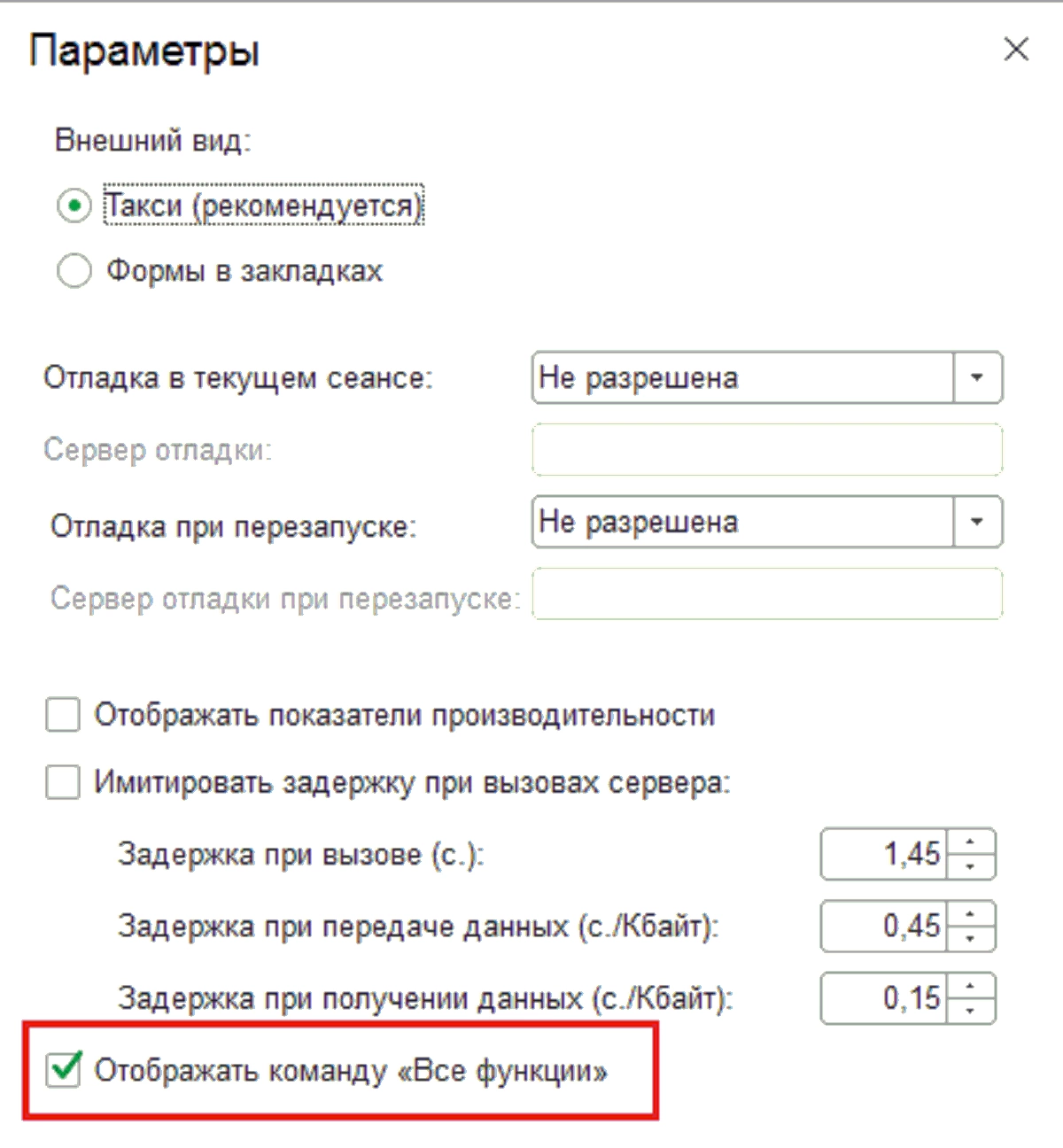This screenshot has width=1063, height=1148.
Task: Decrease Задержка при вызове value
Action: click(971, 866)
